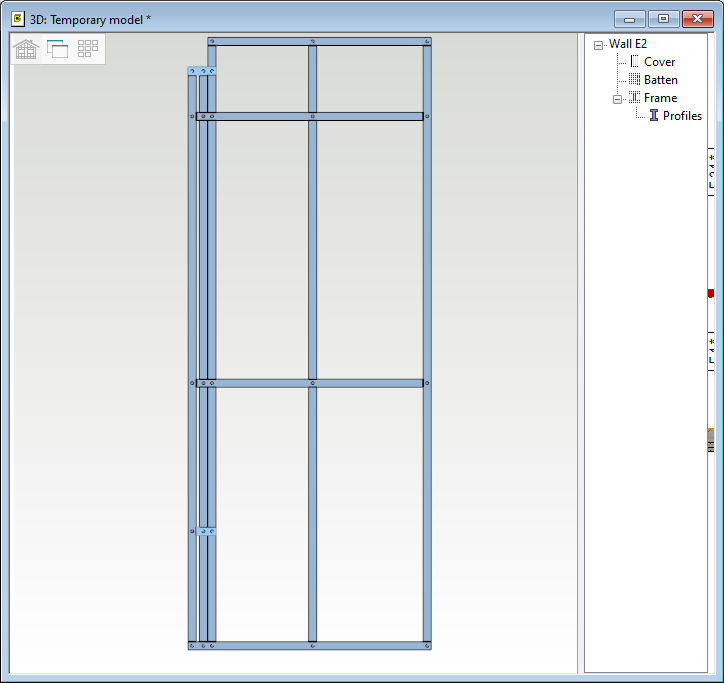The width and height of the screenshot is (724, 683).
Task: Minimize the 3D Temporary model window
Action: click(629, 19)
